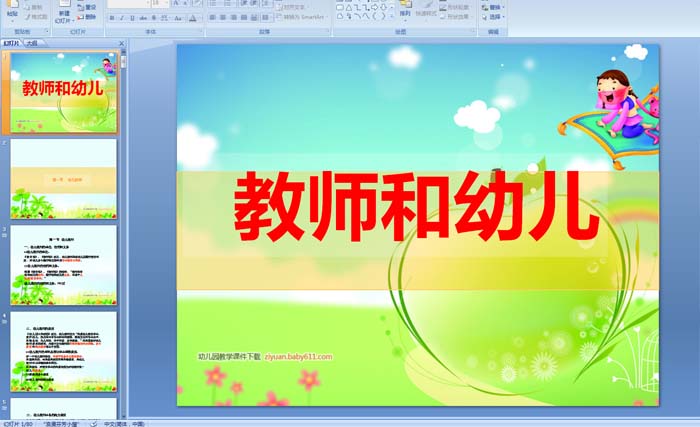Viewport: 700px width, 427px height.
Task: Click New Slide (新建幻灯片) button
Action: tap(64, 13)
